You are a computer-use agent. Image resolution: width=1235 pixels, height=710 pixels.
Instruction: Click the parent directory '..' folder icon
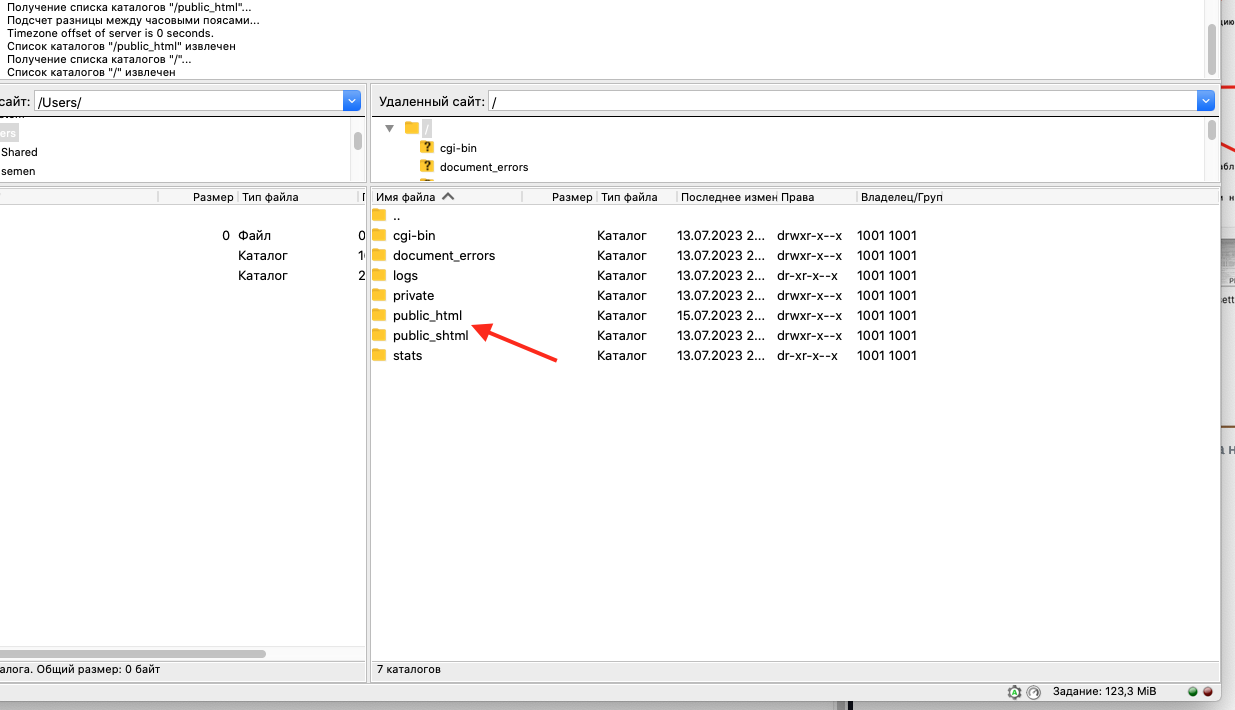379,215
